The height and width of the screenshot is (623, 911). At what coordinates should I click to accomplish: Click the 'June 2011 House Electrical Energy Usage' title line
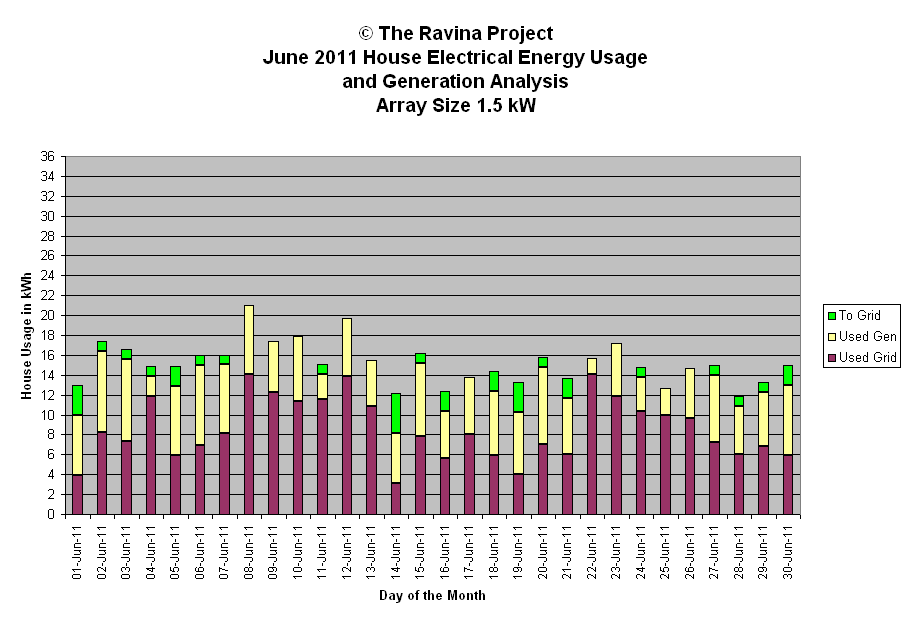455,58
